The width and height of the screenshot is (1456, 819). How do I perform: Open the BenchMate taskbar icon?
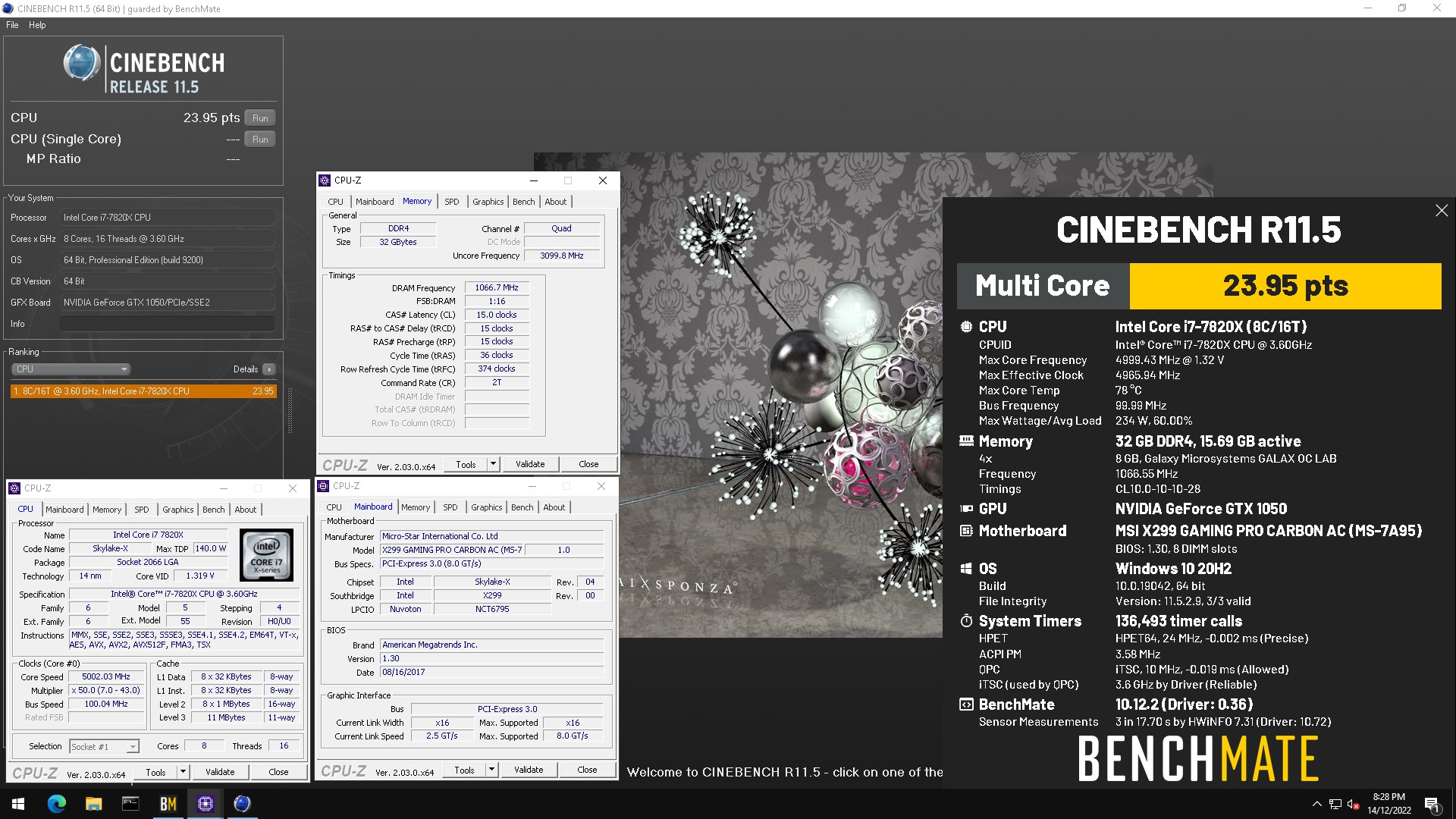(x=168, y=804)
